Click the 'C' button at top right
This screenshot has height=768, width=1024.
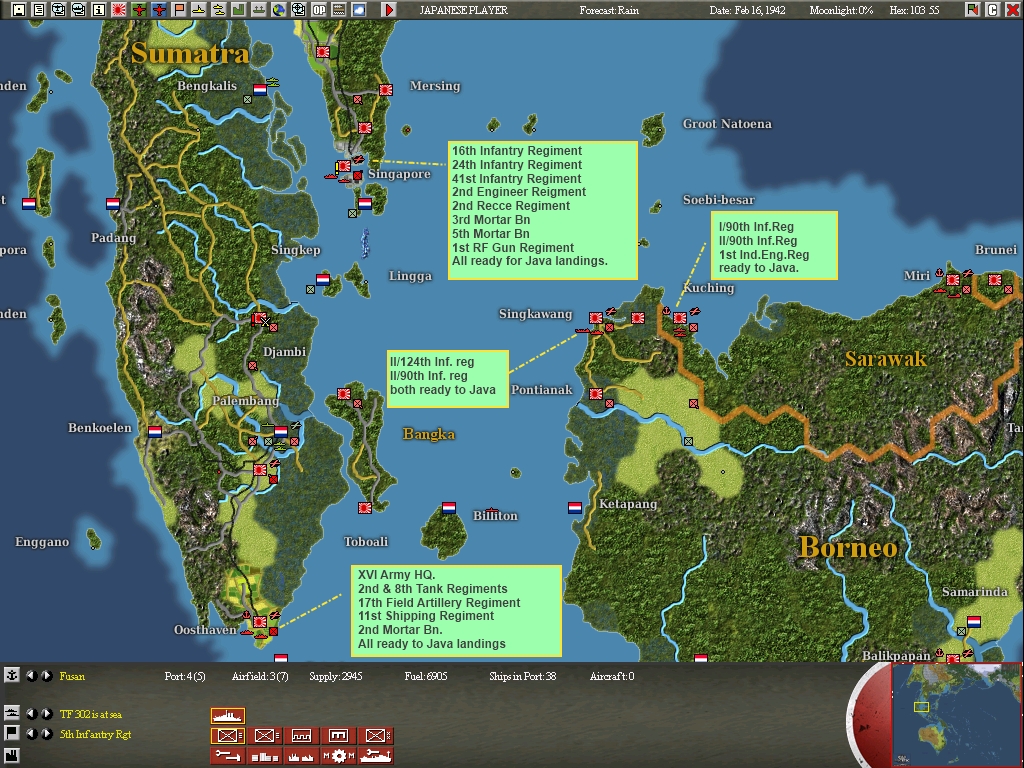pos(993,9)
